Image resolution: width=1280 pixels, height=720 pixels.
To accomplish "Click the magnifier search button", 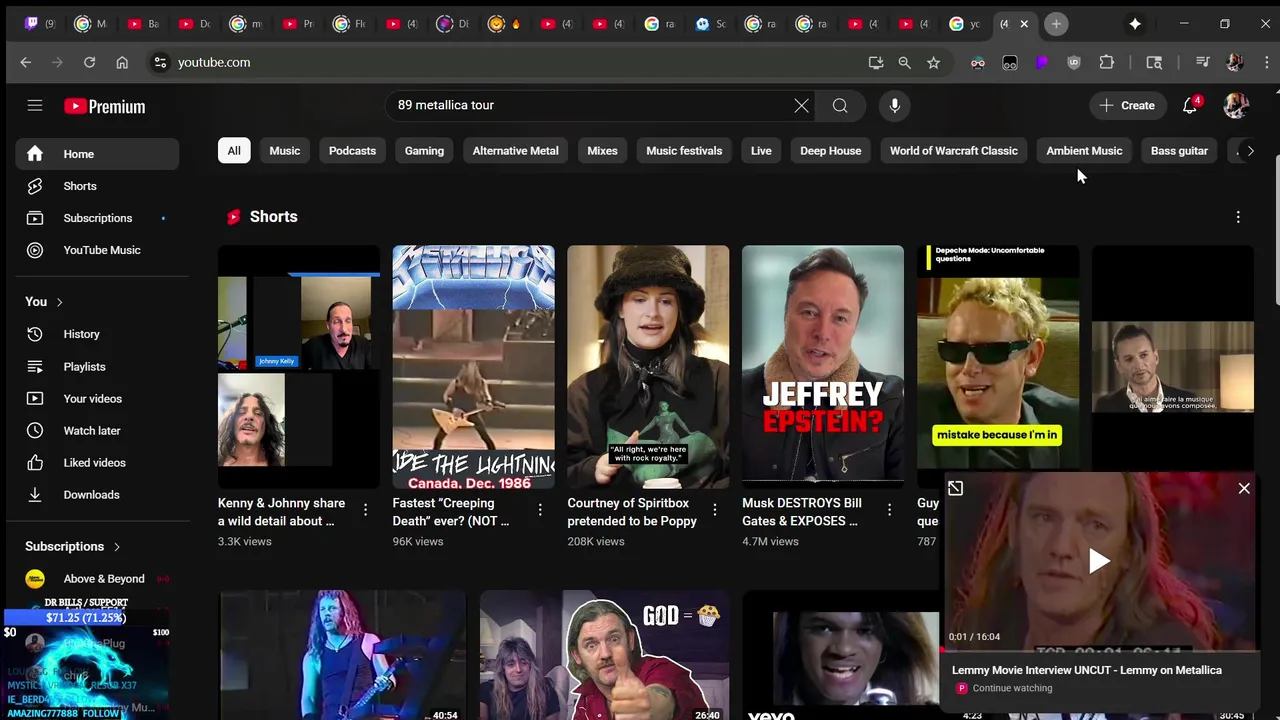I will (x=840, y=105).
